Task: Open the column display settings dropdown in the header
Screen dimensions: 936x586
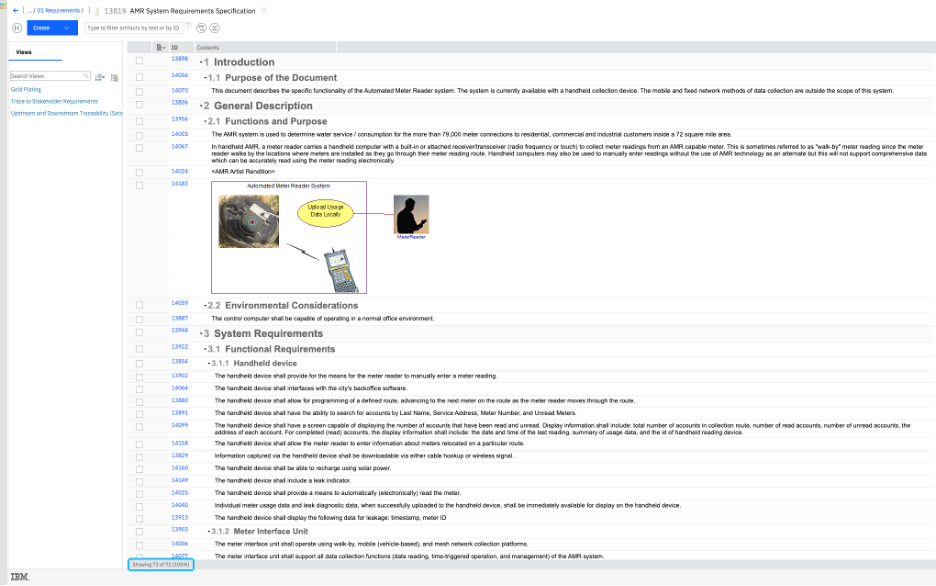Action: [x=160, y=48]
